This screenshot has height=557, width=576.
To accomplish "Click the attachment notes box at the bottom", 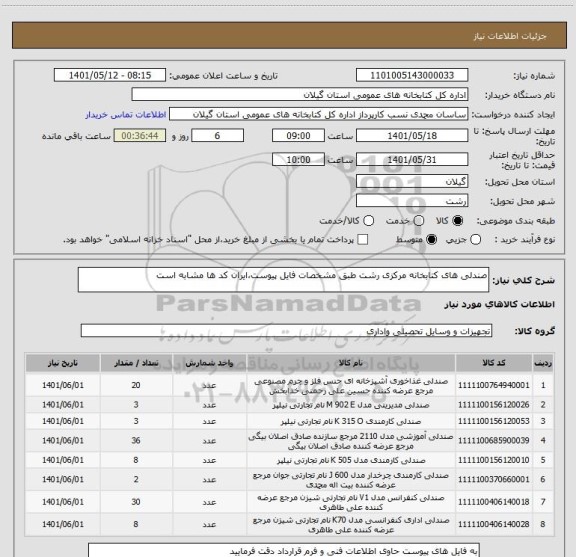I will coord(284,550).
